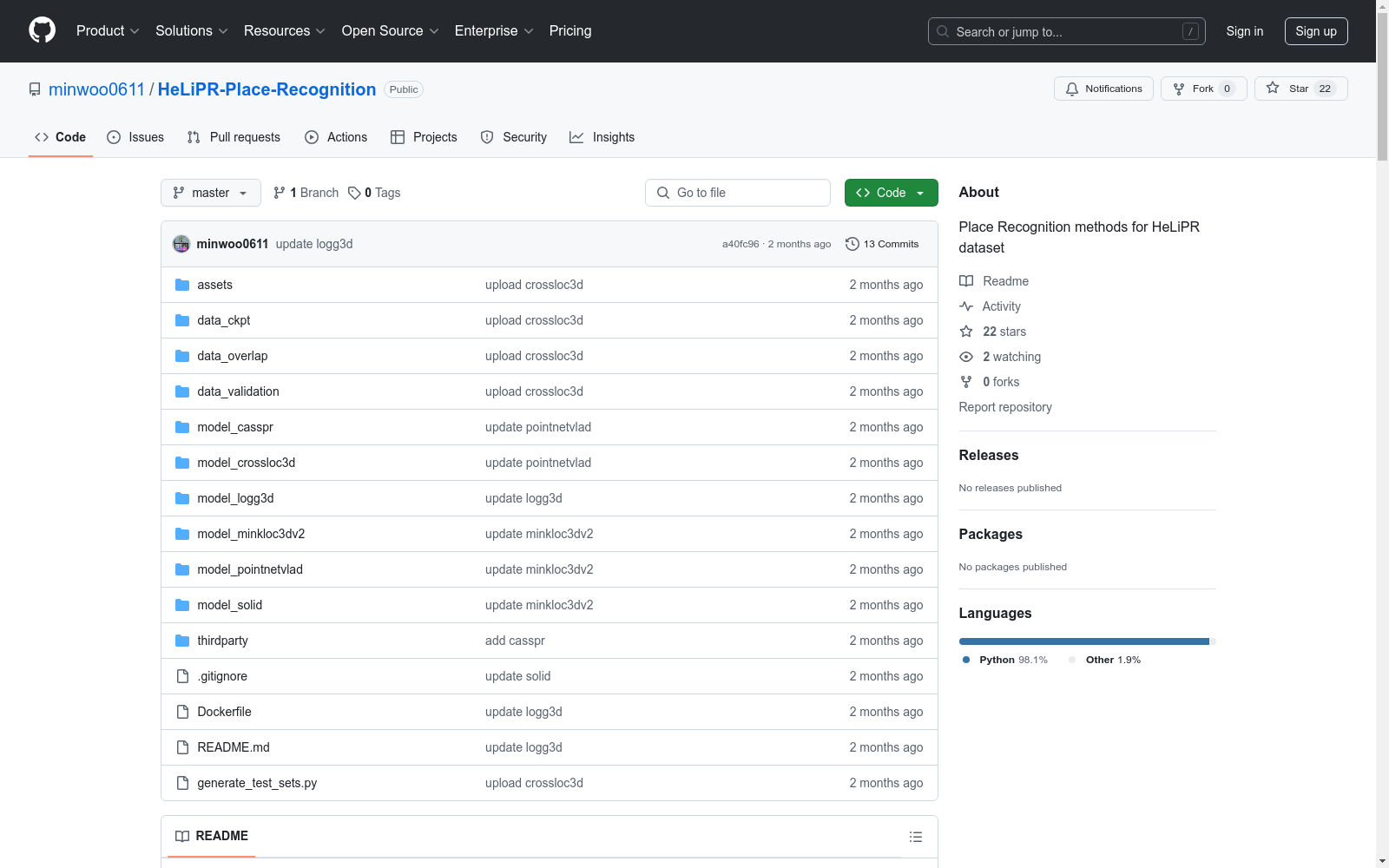Image resolution: width=1389 pixels, height=868 pixels.
Task: Click the Python 98.1% language link
Action: tap(1005, 660)
